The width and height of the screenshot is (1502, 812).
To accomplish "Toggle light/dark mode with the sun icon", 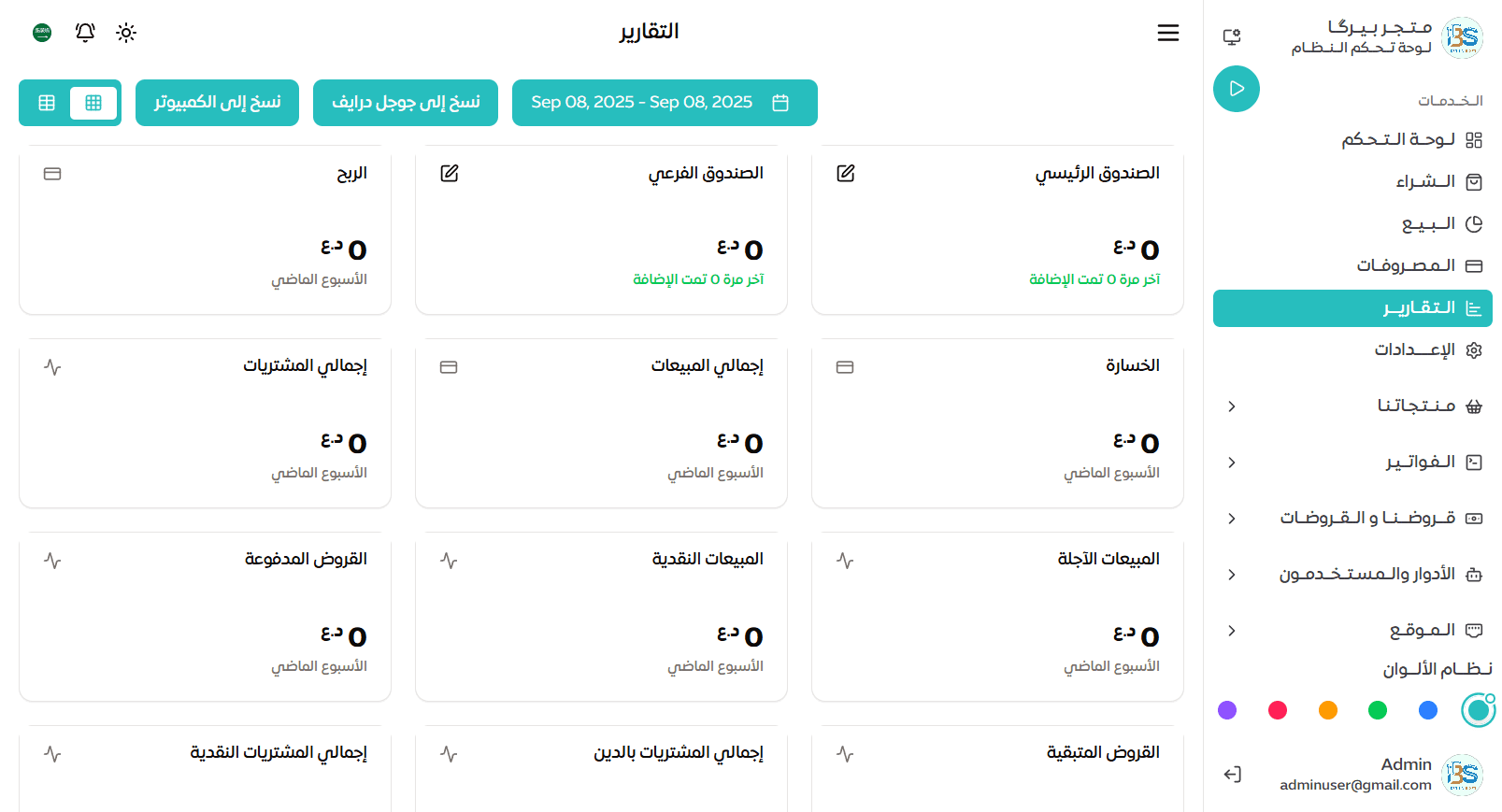I will pos(125,32).
